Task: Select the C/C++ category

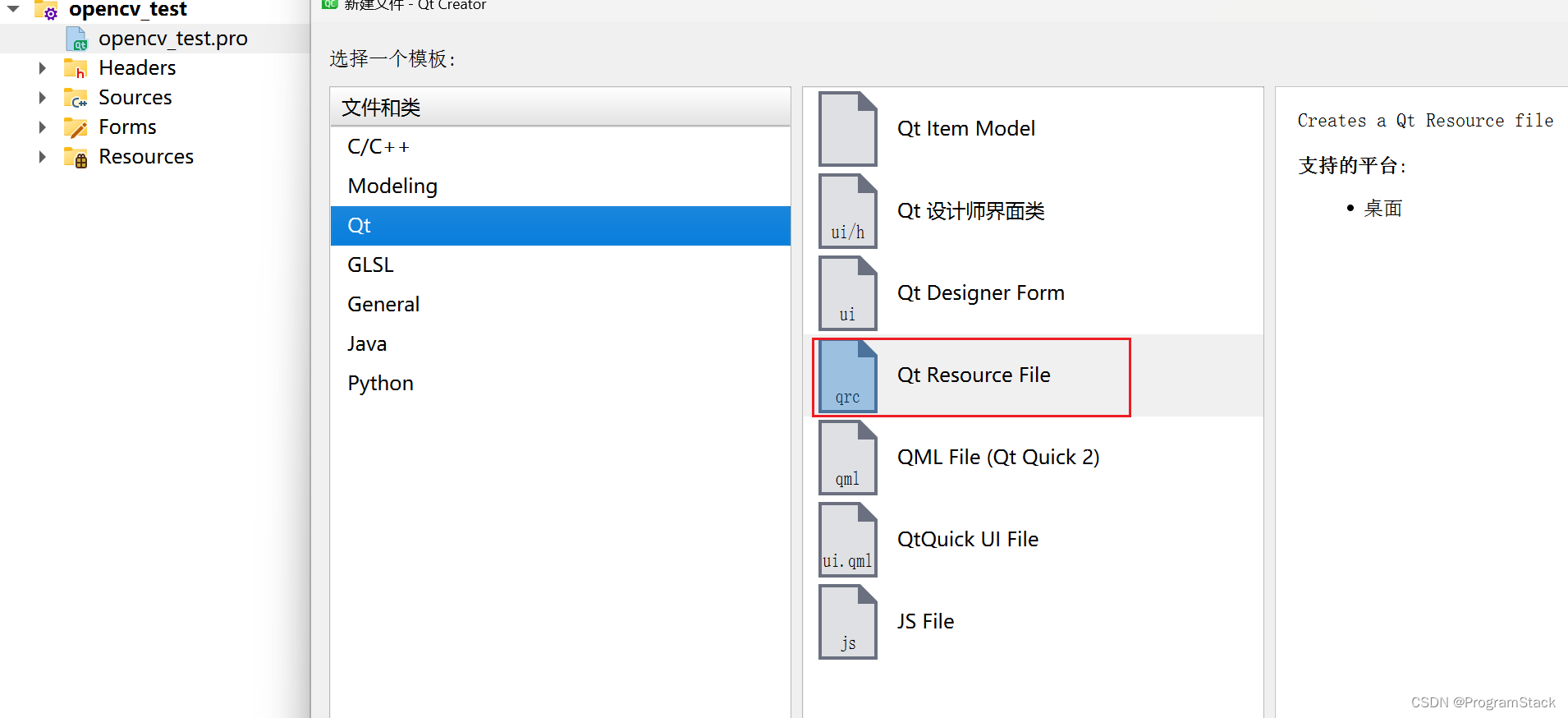Action: click(x=560, y=147)
